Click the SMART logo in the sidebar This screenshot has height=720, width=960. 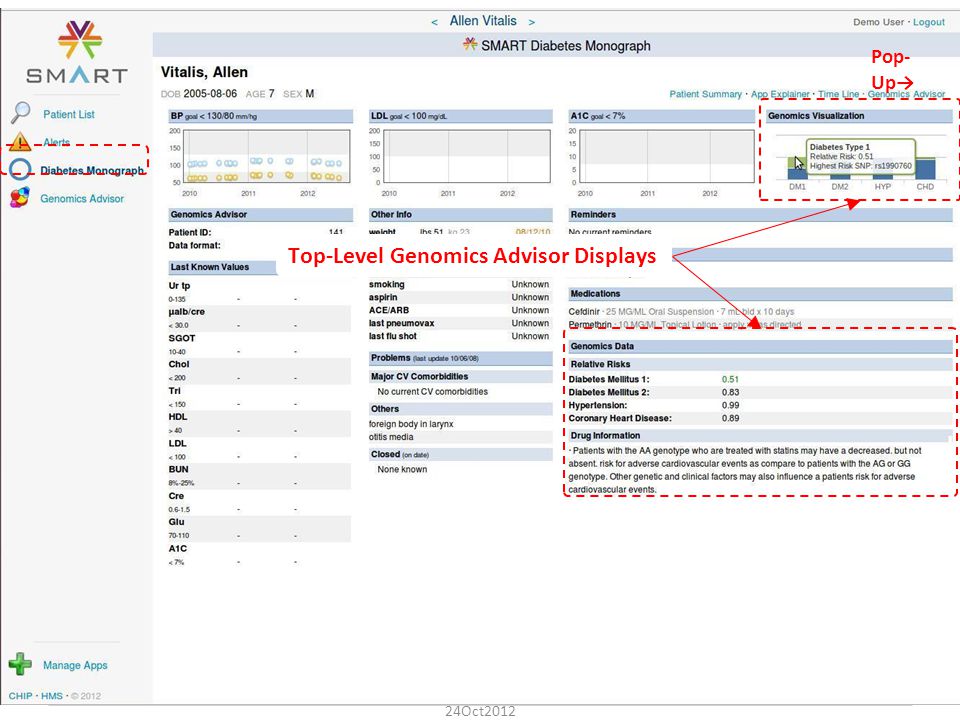78,52
